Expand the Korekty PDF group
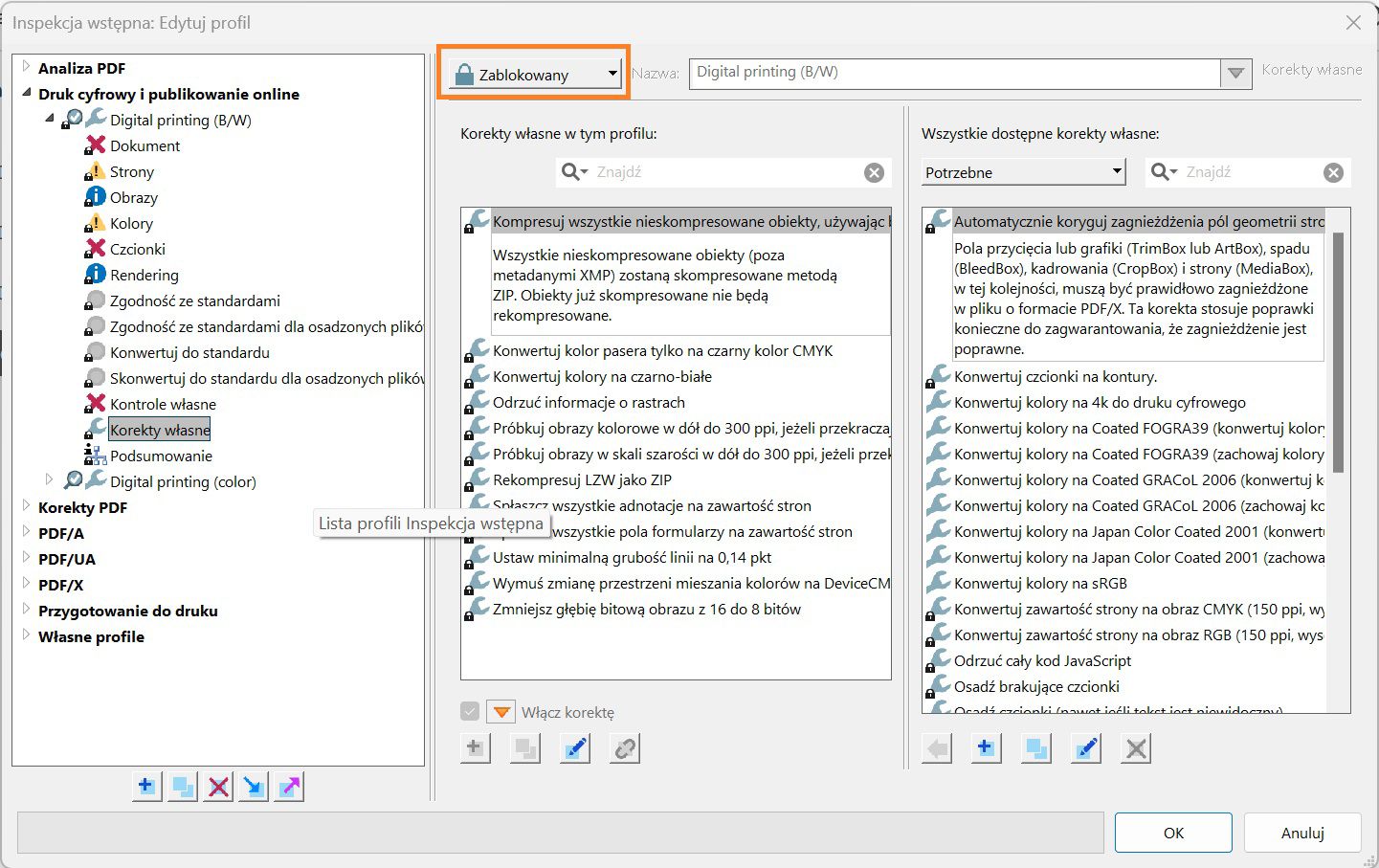The width and height of the screenshot is (1379, 868). [26, 506]
